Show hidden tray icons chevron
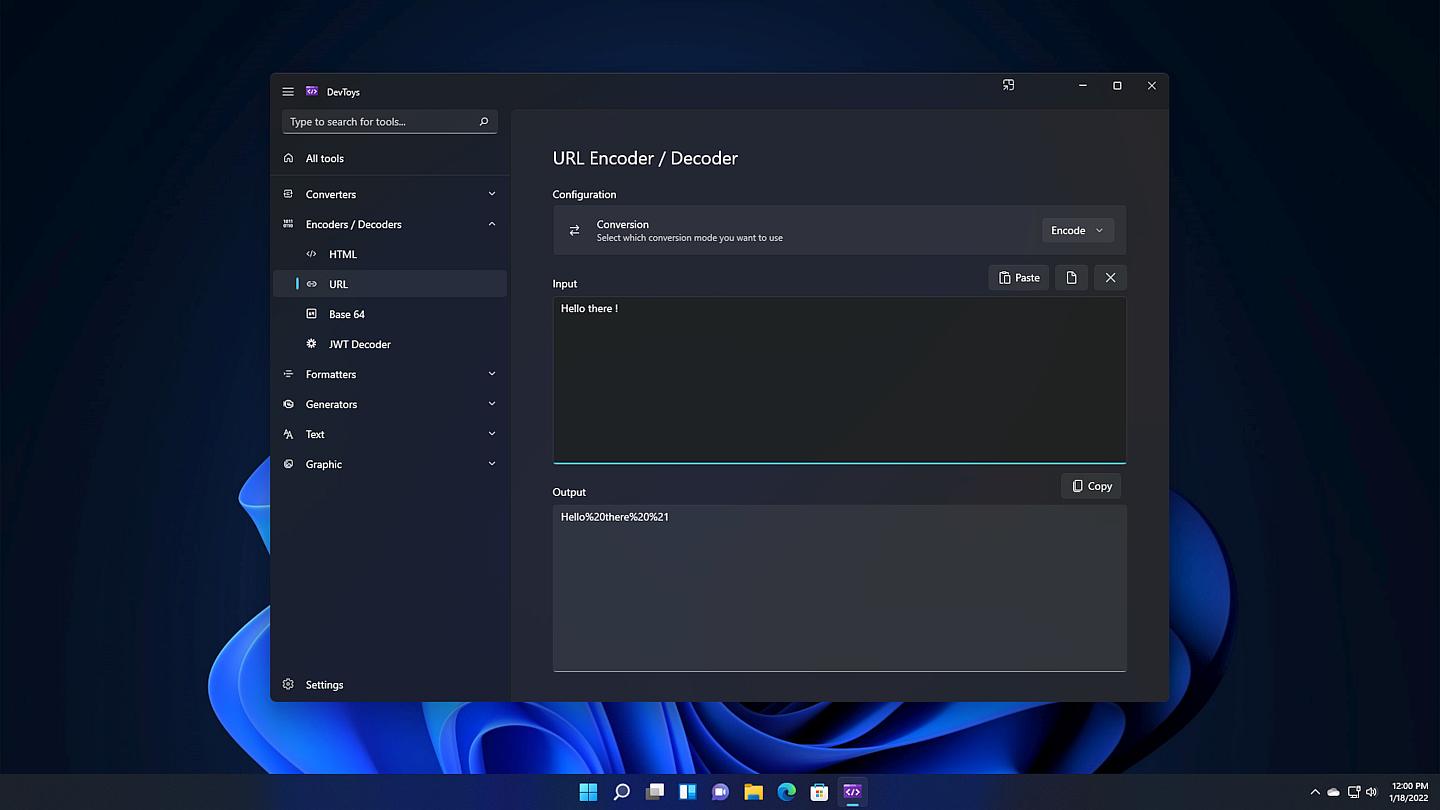The width and height of the screenshot is (1440, 810). pos(1315,792)
